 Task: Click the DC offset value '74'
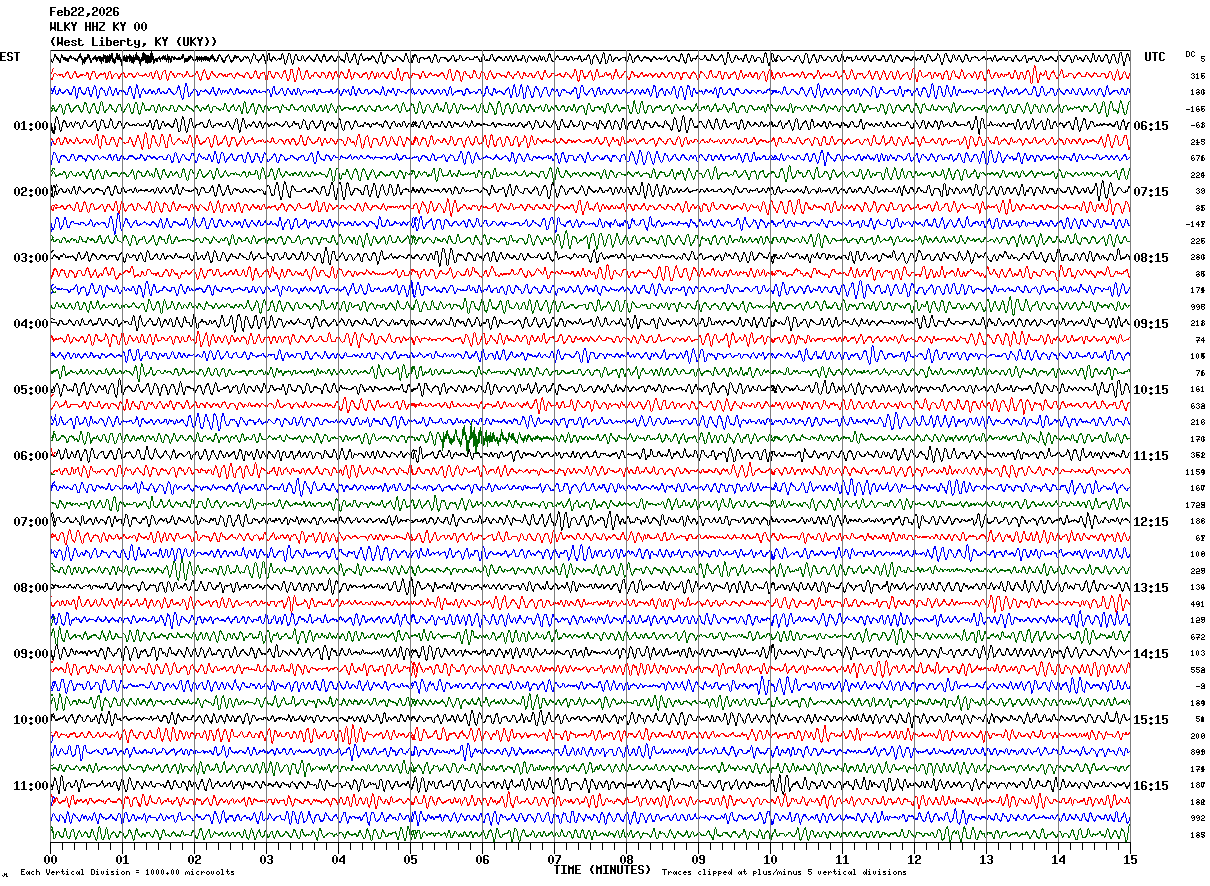1200,340
